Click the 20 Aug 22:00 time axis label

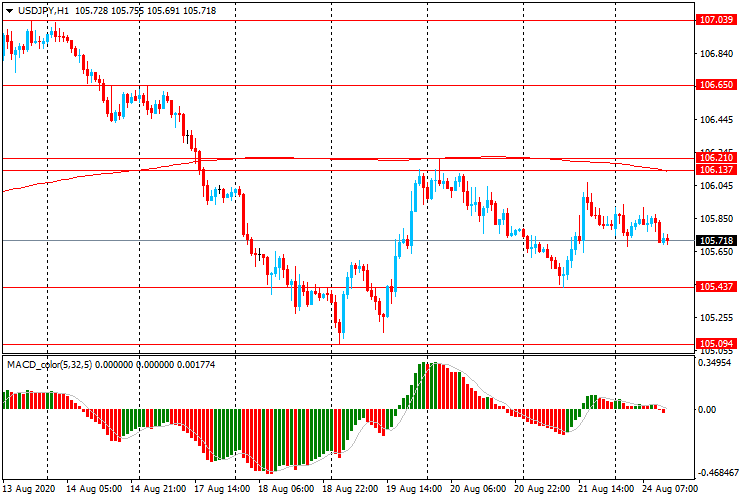[542, 489]
